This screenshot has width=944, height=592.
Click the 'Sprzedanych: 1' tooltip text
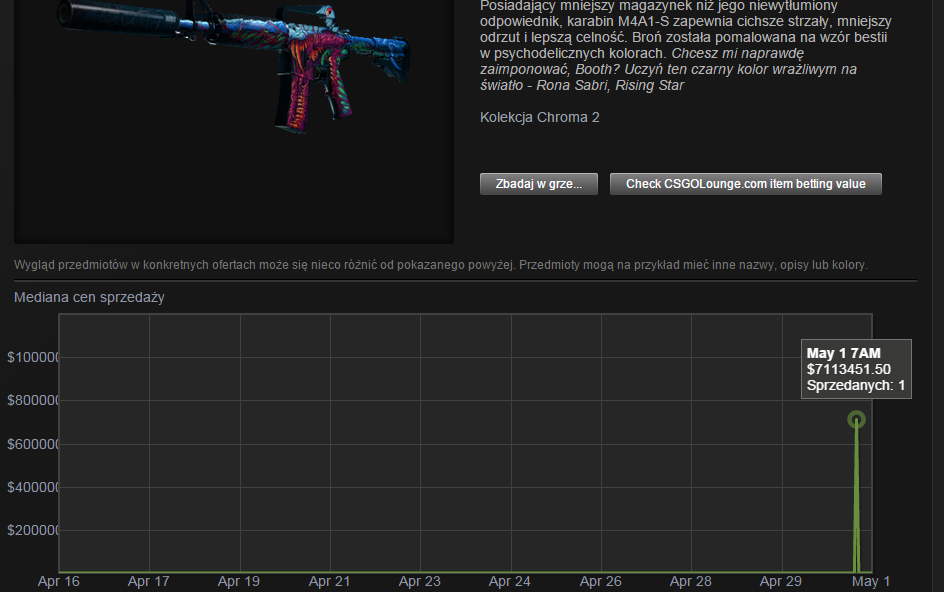point(856,385)
